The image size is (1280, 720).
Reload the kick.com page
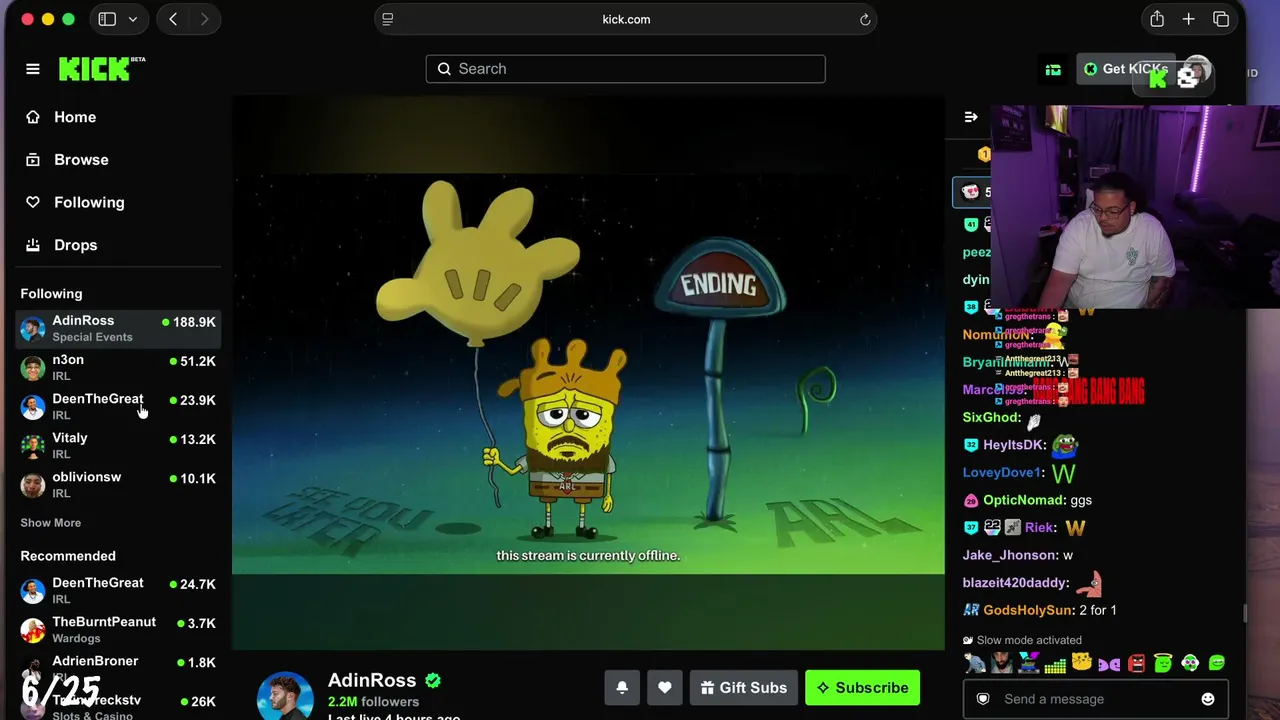[x=865, y=19]
